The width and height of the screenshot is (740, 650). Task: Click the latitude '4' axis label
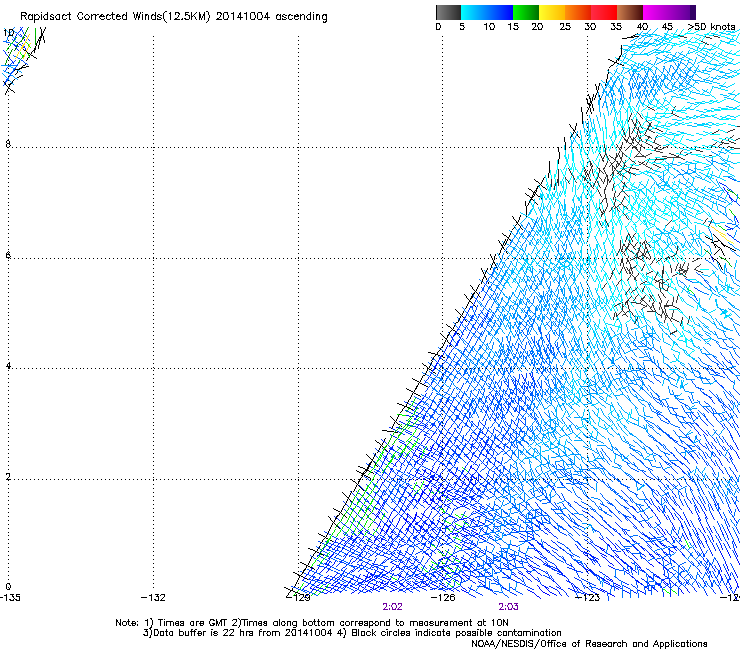[x=8, y=366]
